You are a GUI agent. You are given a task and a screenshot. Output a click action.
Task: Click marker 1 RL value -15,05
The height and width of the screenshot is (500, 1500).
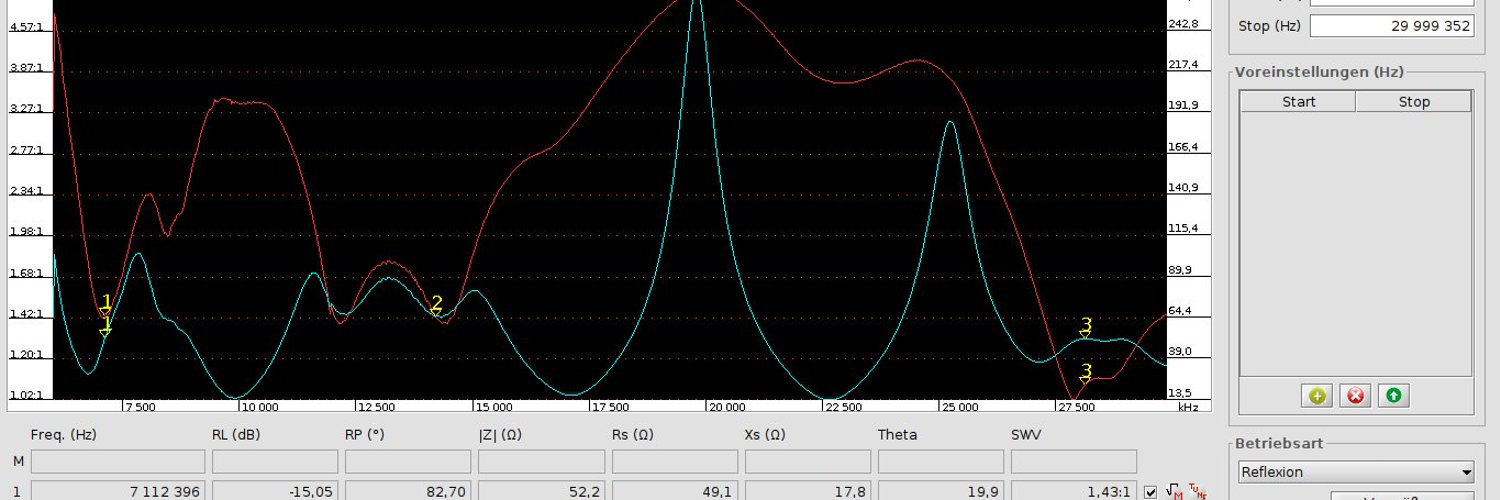click(x=275, y=491)
